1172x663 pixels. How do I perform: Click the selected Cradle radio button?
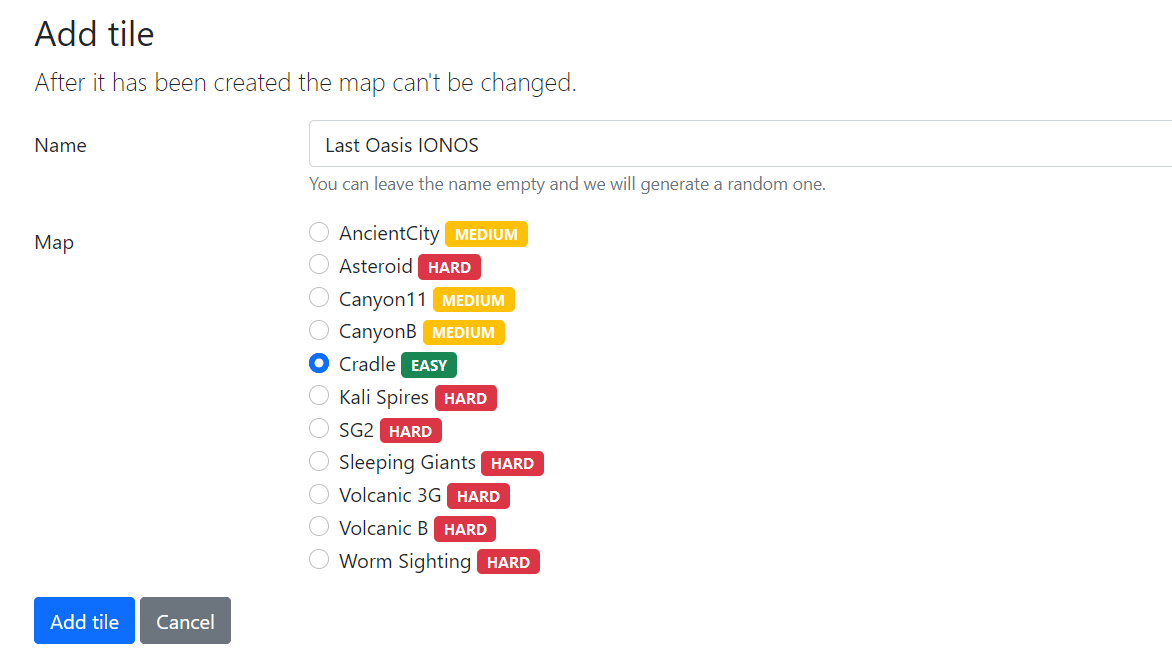coord(319,363)
